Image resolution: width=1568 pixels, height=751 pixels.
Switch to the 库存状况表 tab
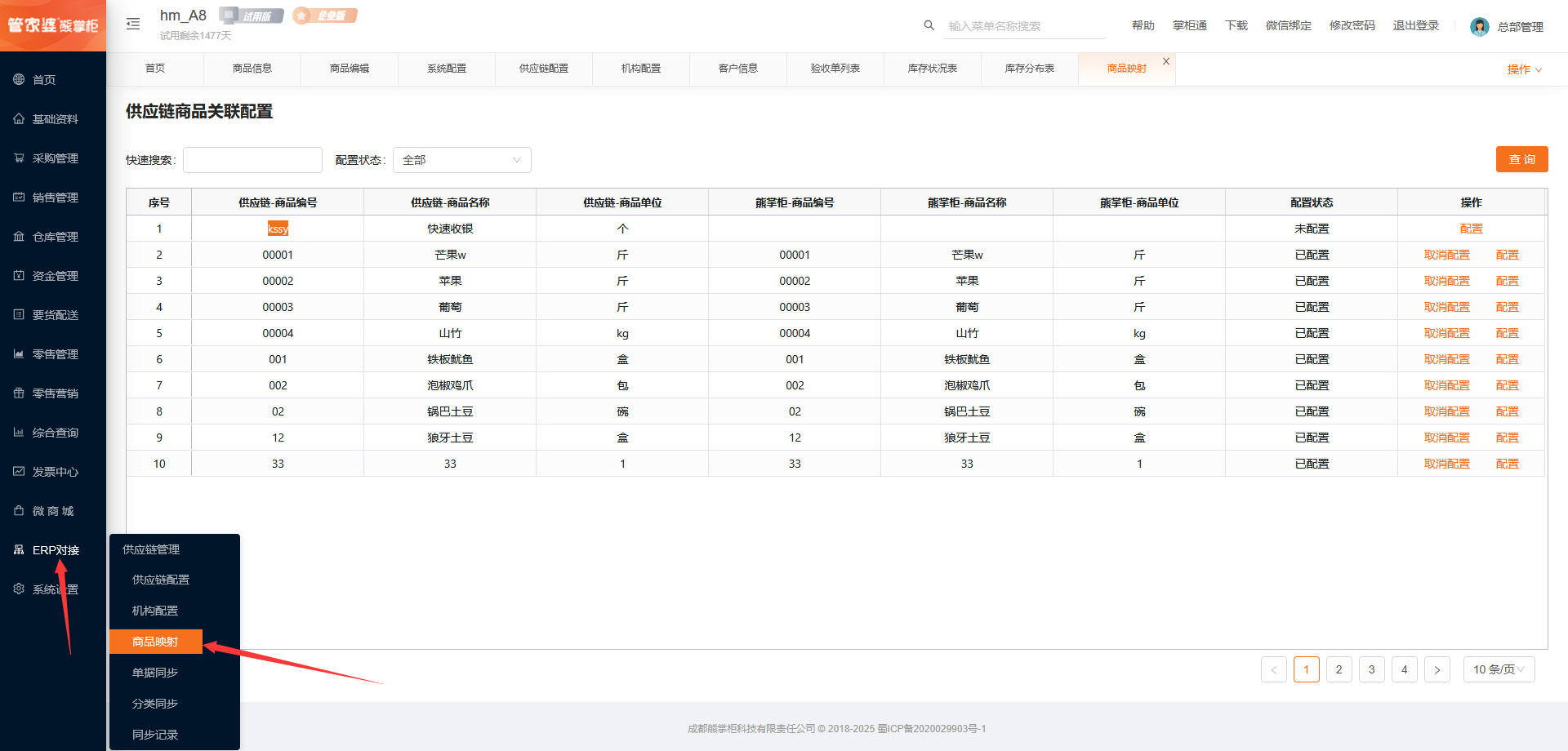point(933,69)
